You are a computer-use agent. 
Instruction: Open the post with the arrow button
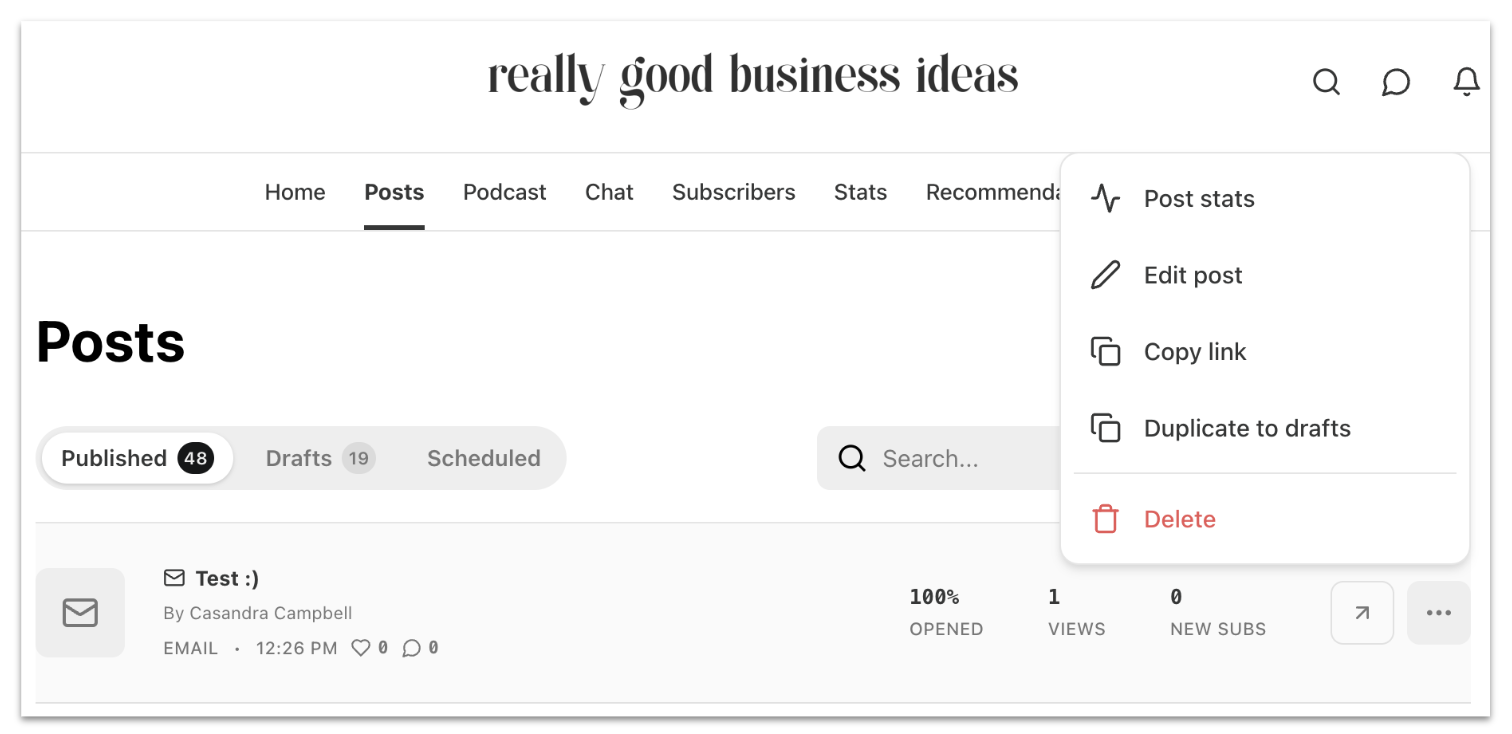click(x=1362, y=613)
